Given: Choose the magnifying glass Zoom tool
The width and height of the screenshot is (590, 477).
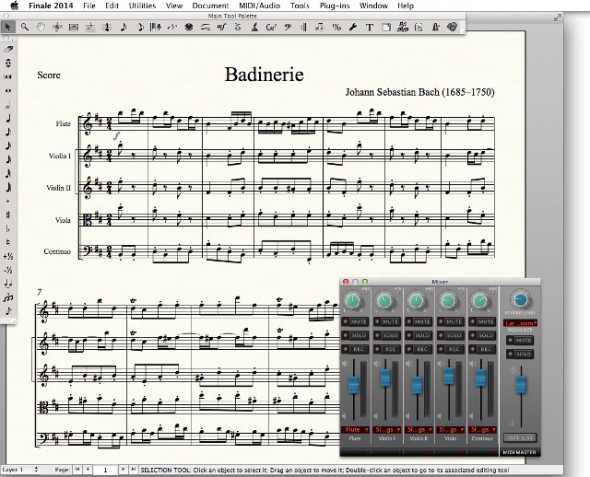Looking at the screenshot, I should [24, 27].
